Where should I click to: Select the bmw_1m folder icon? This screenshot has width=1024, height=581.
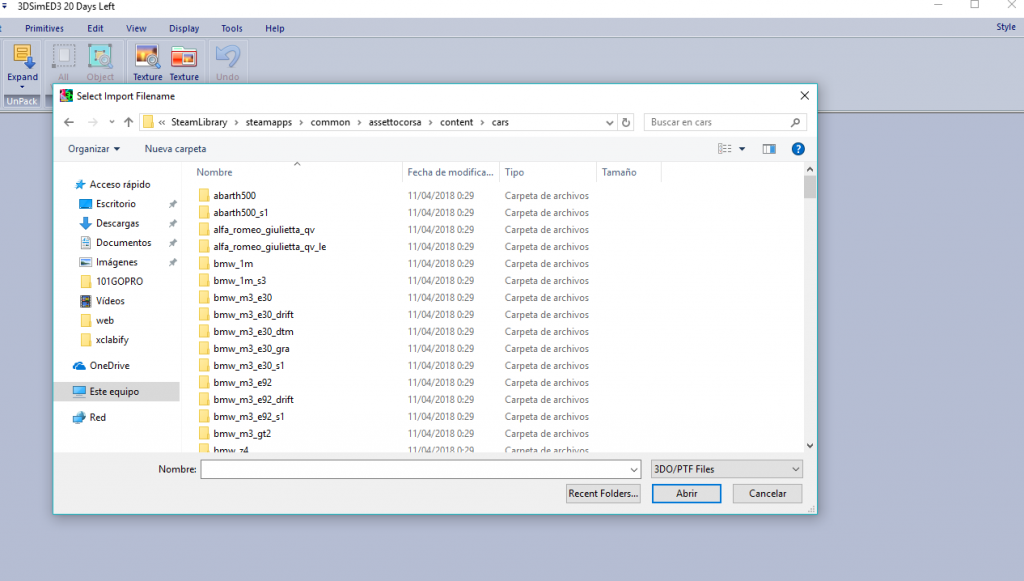point(204,264)
